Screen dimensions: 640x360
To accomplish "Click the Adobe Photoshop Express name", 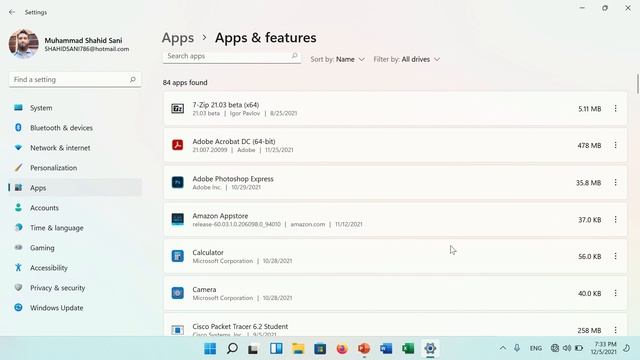I will (x=233, y=179).
